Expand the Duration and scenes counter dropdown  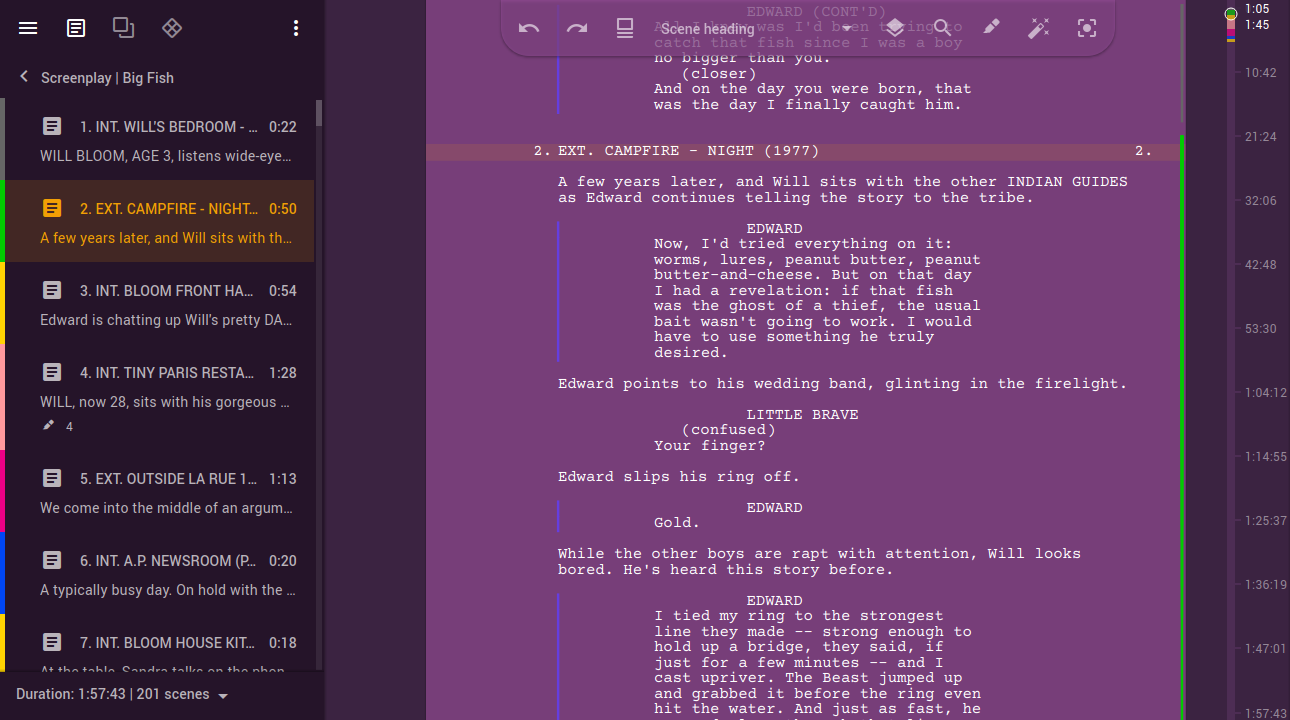(x=124, y=694)
